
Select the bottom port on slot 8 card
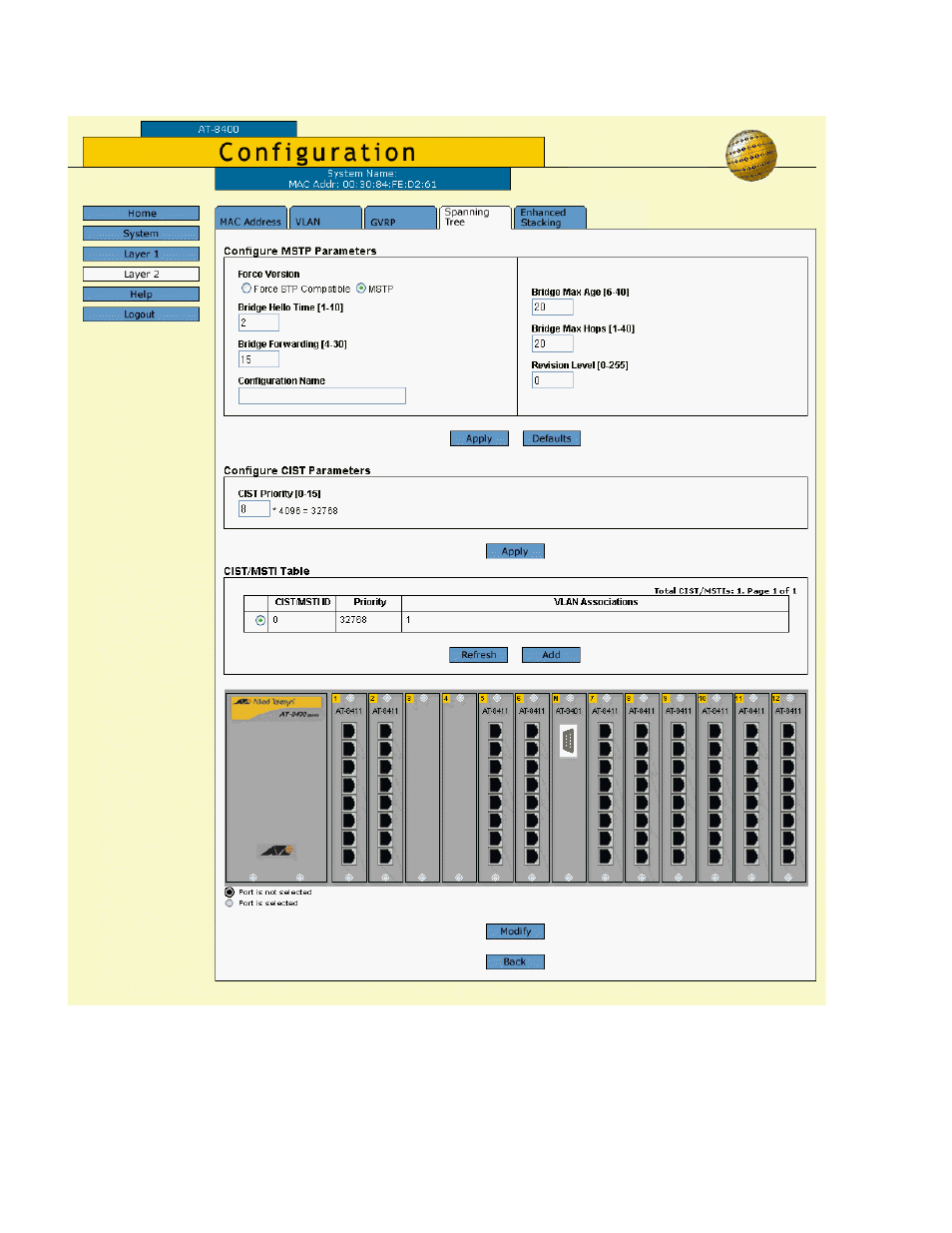tap(642, 857)
